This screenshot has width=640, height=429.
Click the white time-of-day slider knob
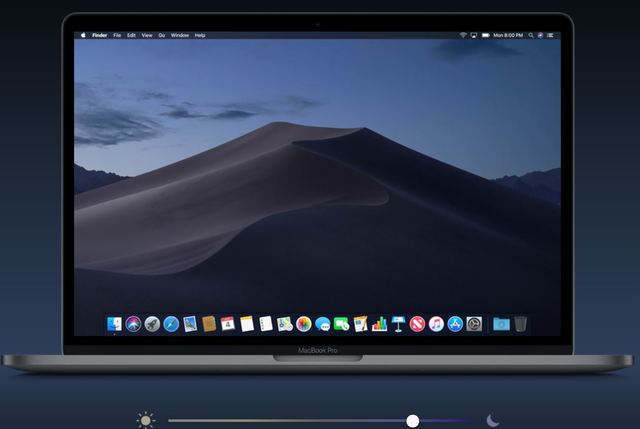[413, 421]
